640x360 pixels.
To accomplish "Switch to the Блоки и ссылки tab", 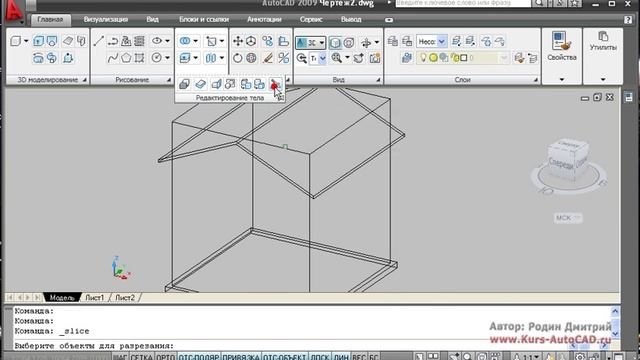I will click(204, 19).
